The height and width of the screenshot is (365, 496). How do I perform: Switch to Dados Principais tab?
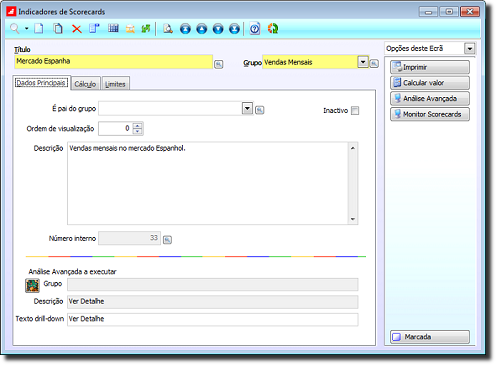click(x=42, y=83)
